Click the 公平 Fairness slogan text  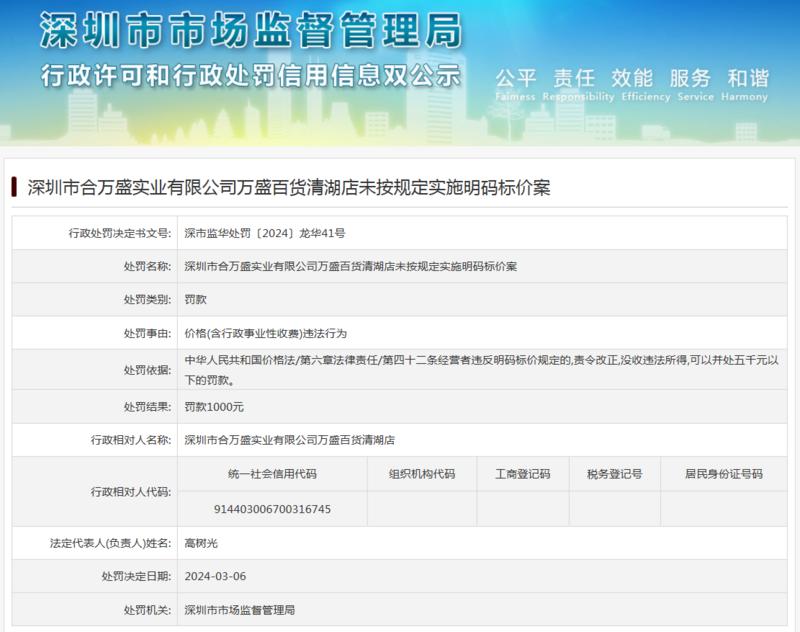[515, 85]
